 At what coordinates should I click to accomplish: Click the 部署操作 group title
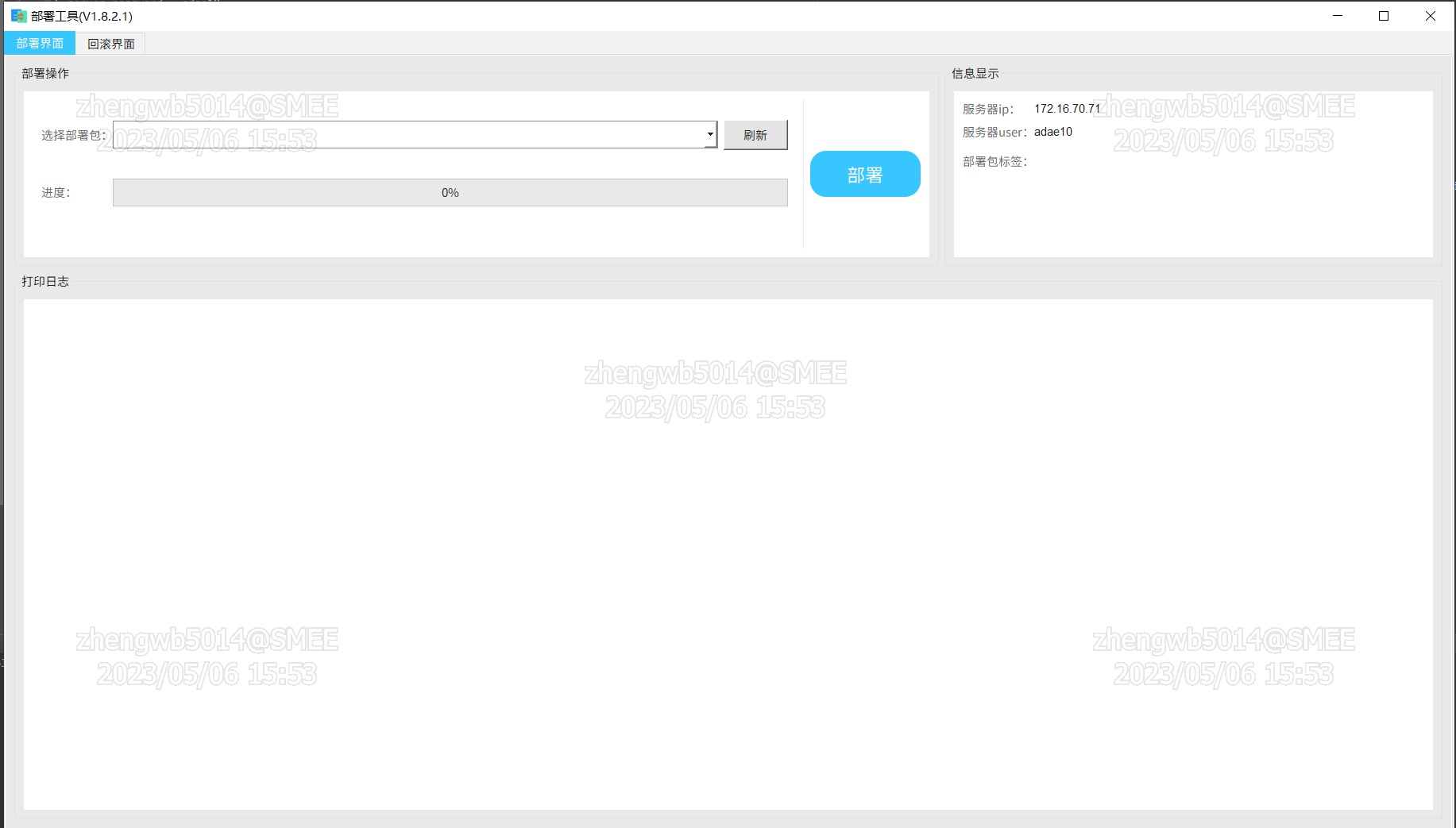pyautogui.click(x=45, y=74)
